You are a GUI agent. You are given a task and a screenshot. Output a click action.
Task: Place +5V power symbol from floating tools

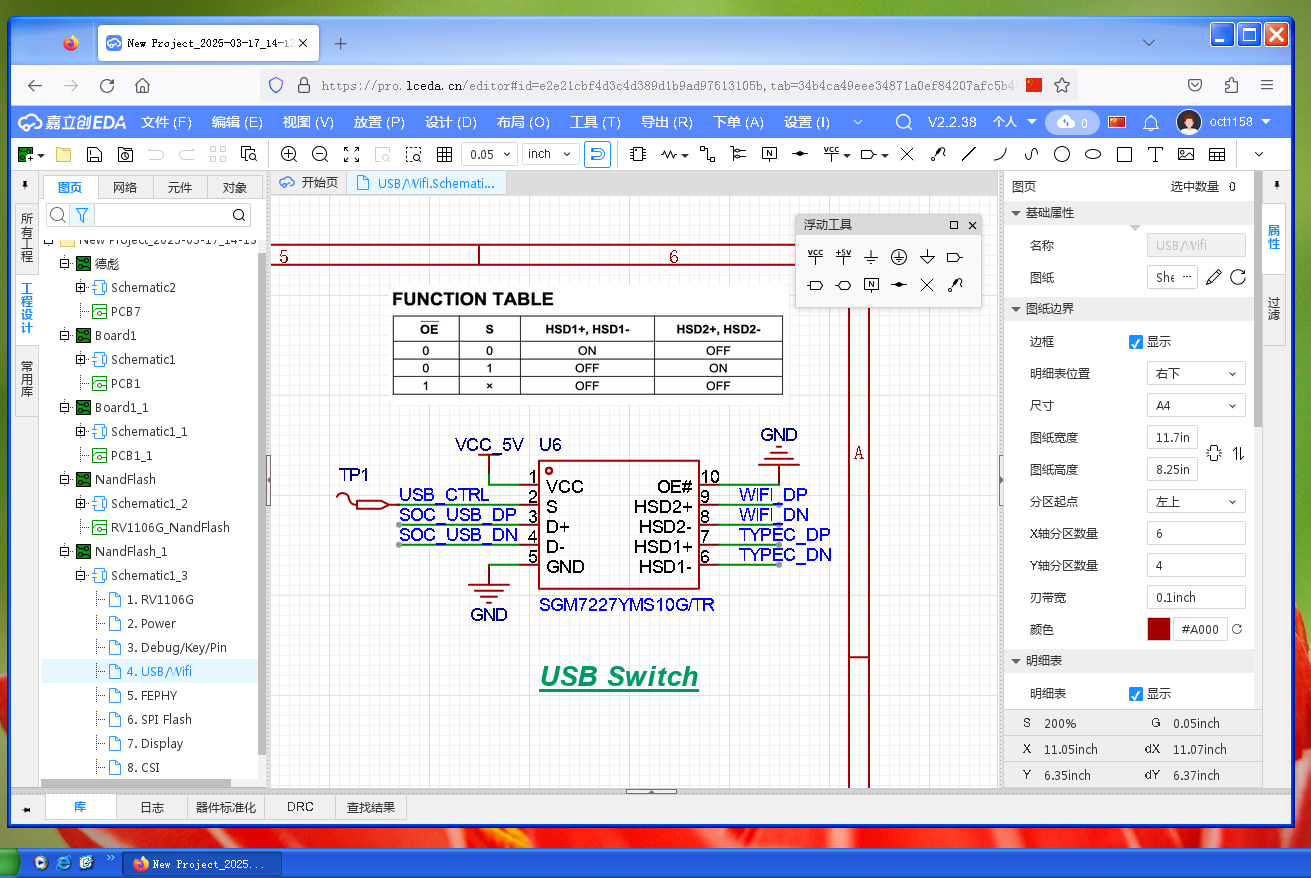pos(843,257)
